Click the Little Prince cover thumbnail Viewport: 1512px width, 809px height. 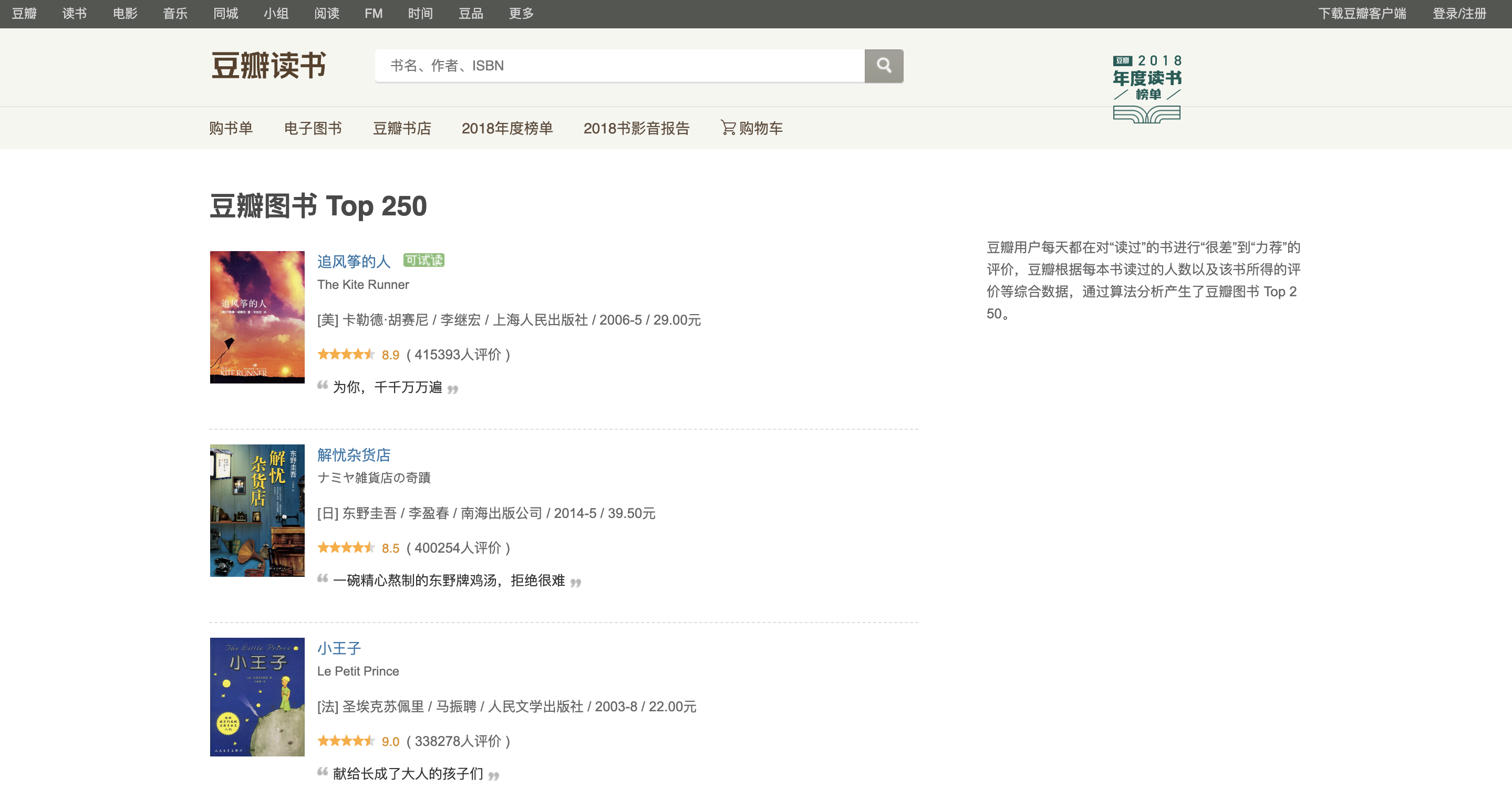[x=257, y=696]
